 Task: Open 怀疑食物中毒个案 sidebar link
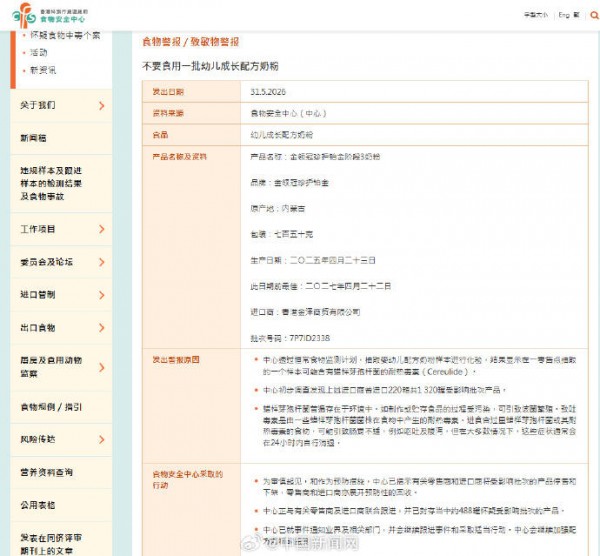(65, 35)
